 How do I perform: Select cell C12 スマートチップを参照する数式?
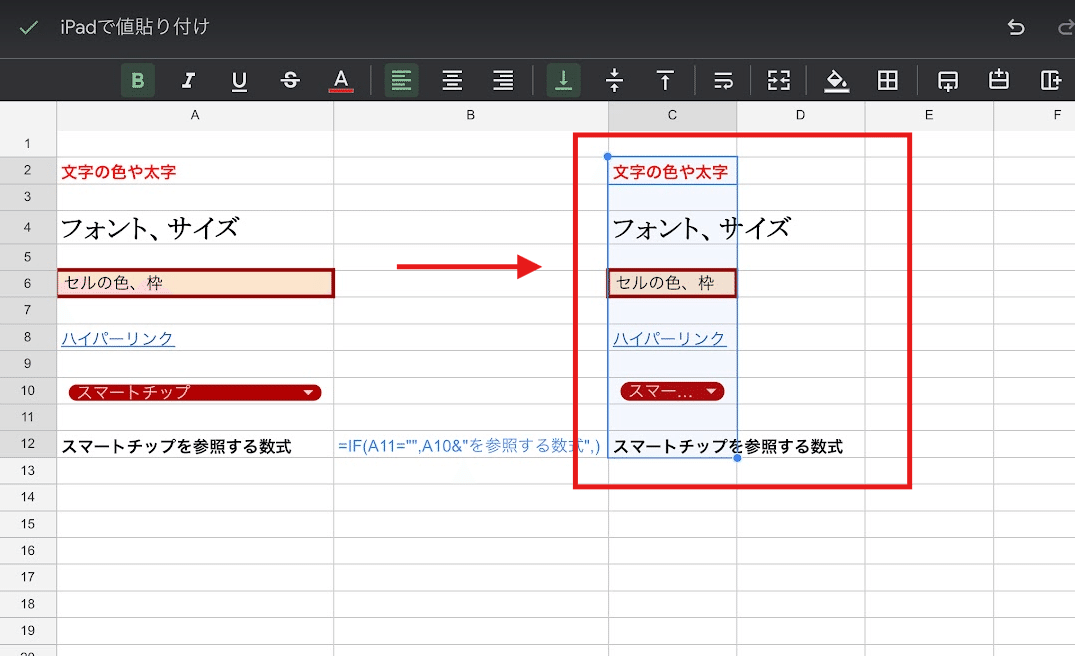pyautogui.click(x=673, y=446)
